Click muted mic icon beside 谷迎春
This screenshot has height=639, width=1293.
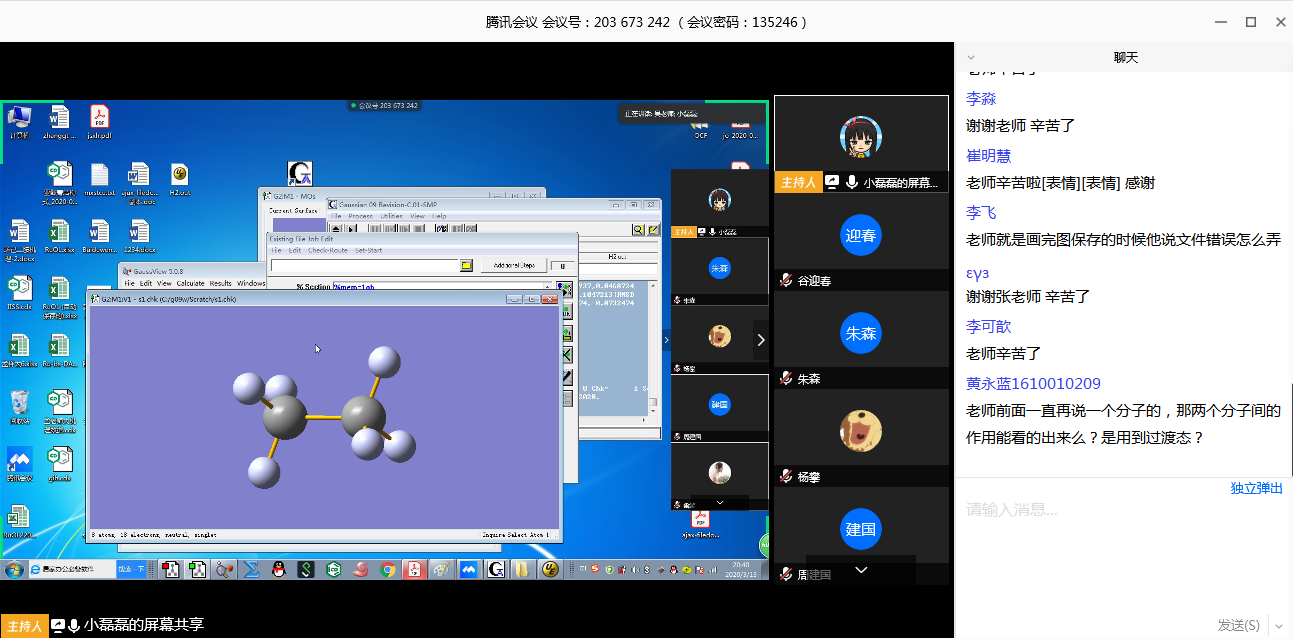(786, 281)
